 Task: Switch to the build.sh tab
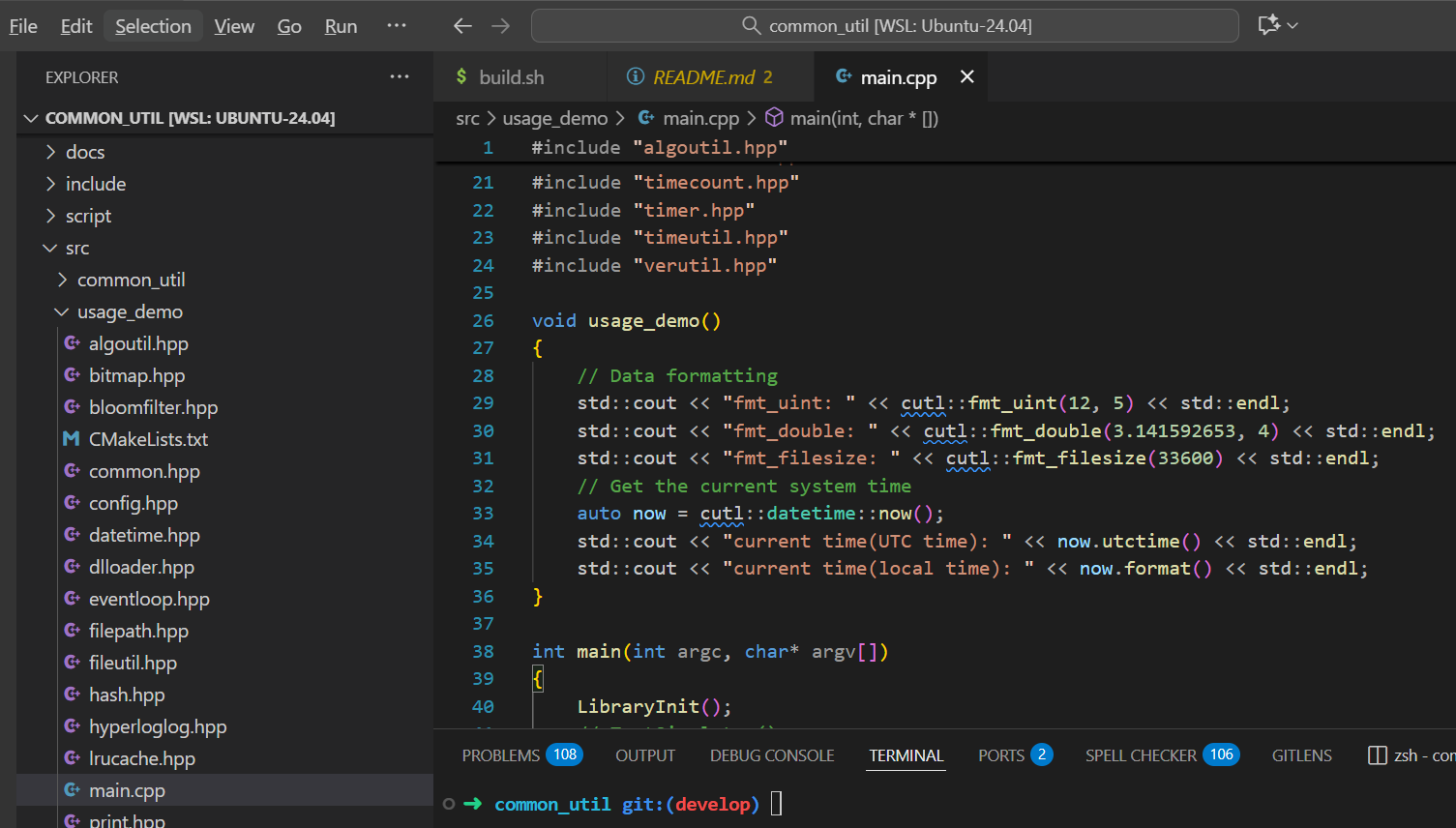point(511,77)
